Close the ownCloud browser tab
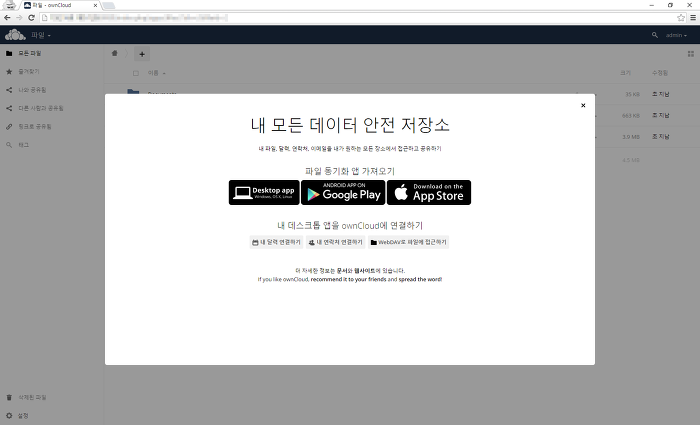 pos(95,5)
